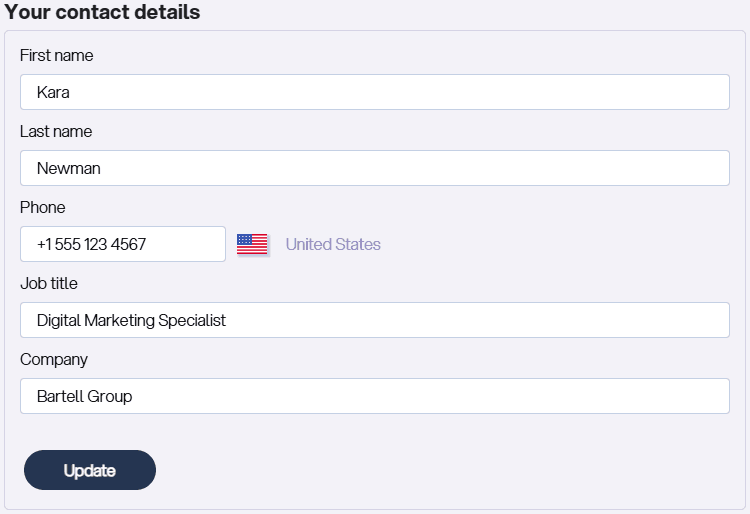The image size is (750, 514).
Task: Click the "Phone" field label
Action: (43, 208)
